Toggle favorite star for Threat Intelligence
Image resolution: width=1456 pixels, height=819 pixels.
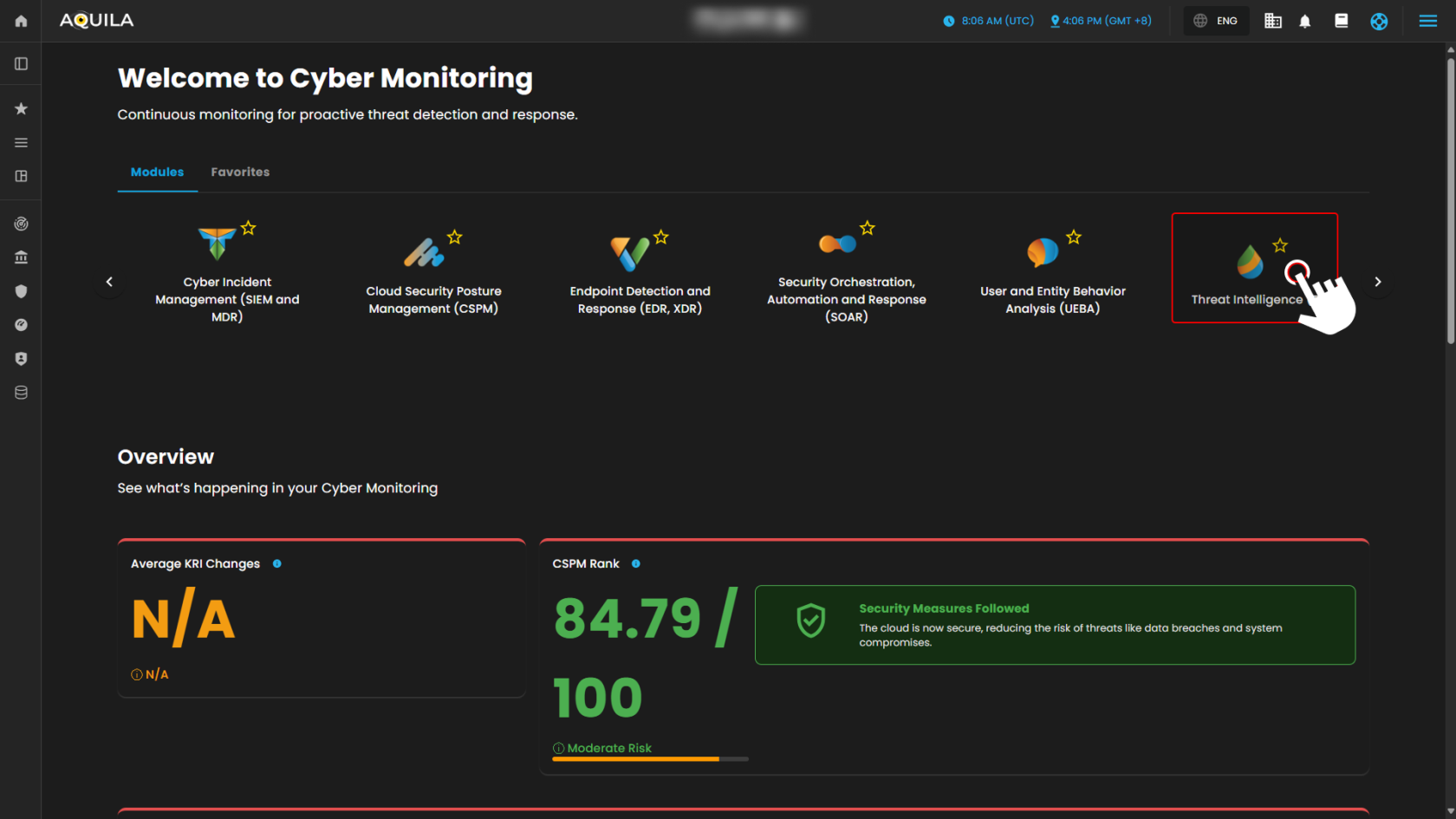[x=1280, y=245]
